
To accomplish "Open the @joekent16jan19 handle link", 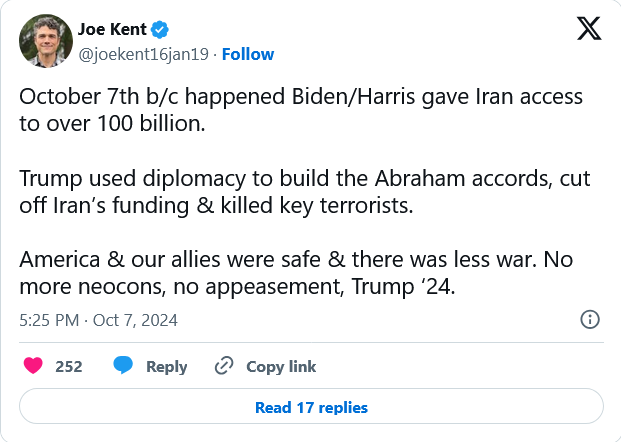I will (142, 53).
